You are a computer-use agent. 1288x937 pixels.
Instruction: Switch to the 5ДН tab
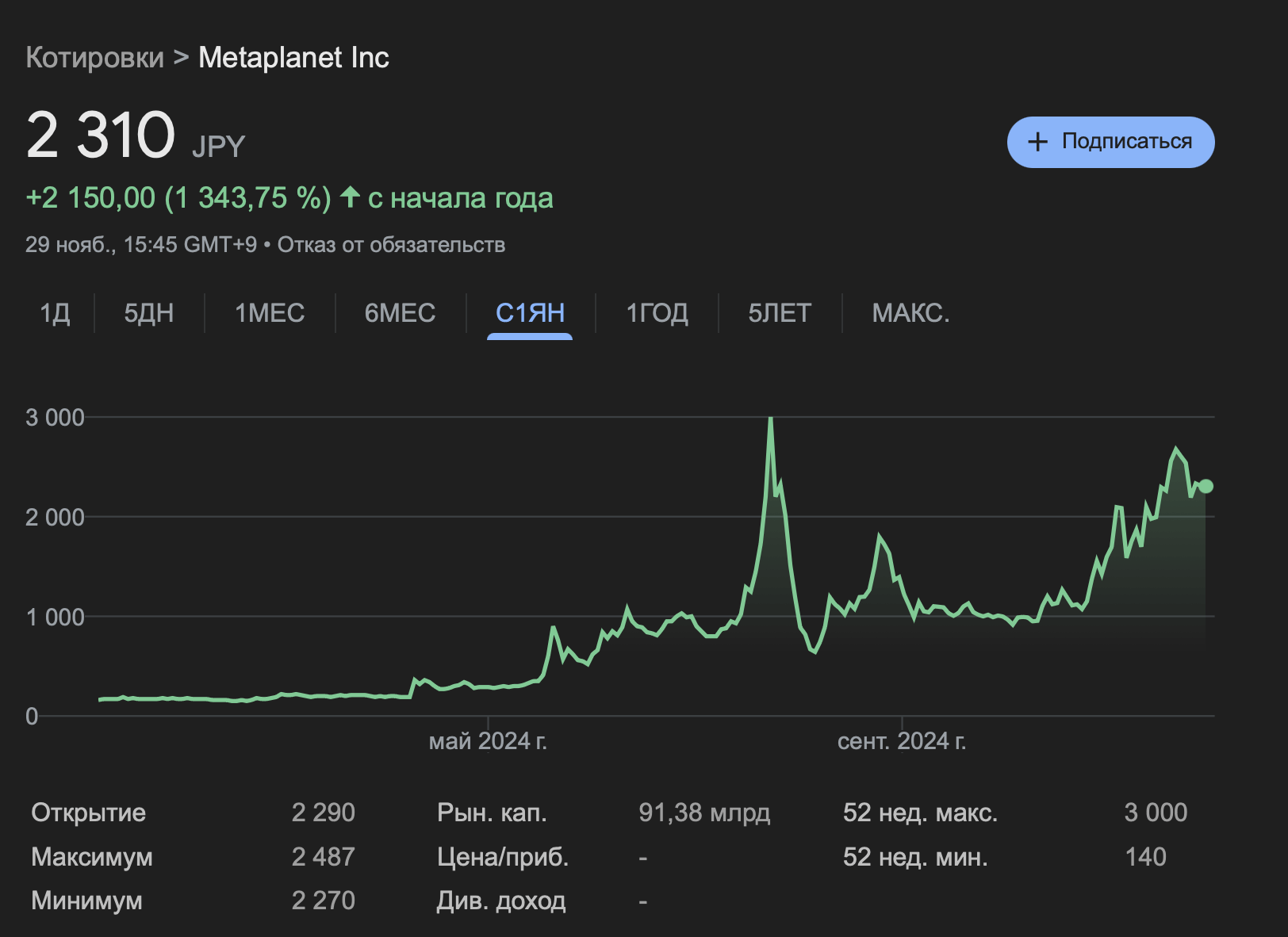click(x=149, y=313)
